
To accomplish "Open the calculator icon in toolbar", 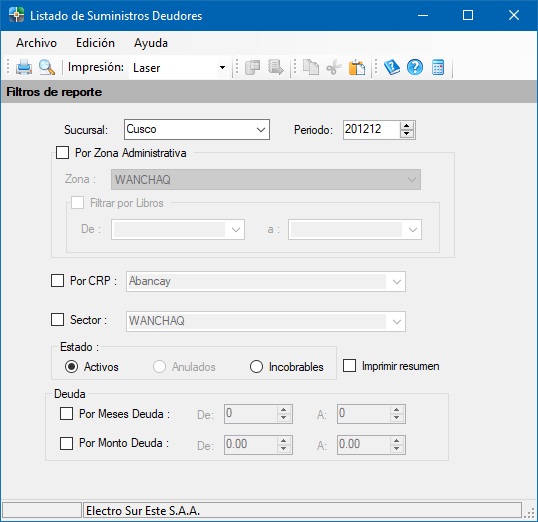I will click(438, 67).
